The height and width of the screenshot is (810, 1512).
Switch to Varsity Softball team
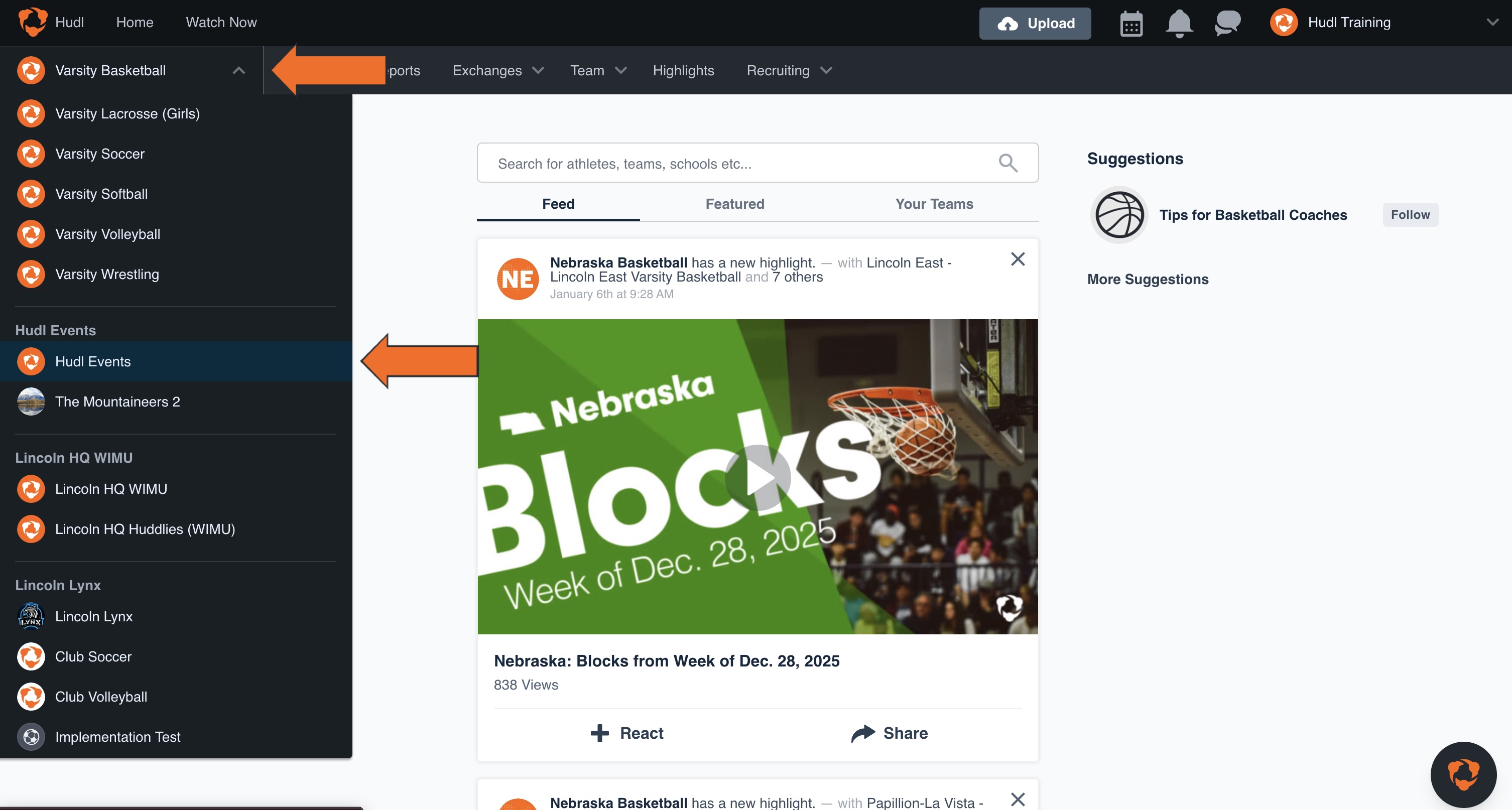click(176, 194)
